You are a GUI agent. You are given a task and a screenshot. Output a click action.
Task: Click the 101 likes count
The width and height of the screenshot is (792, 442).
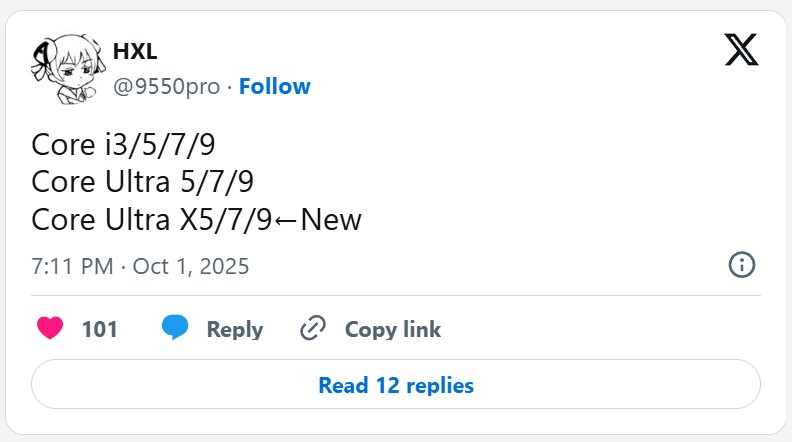(100, 329)
